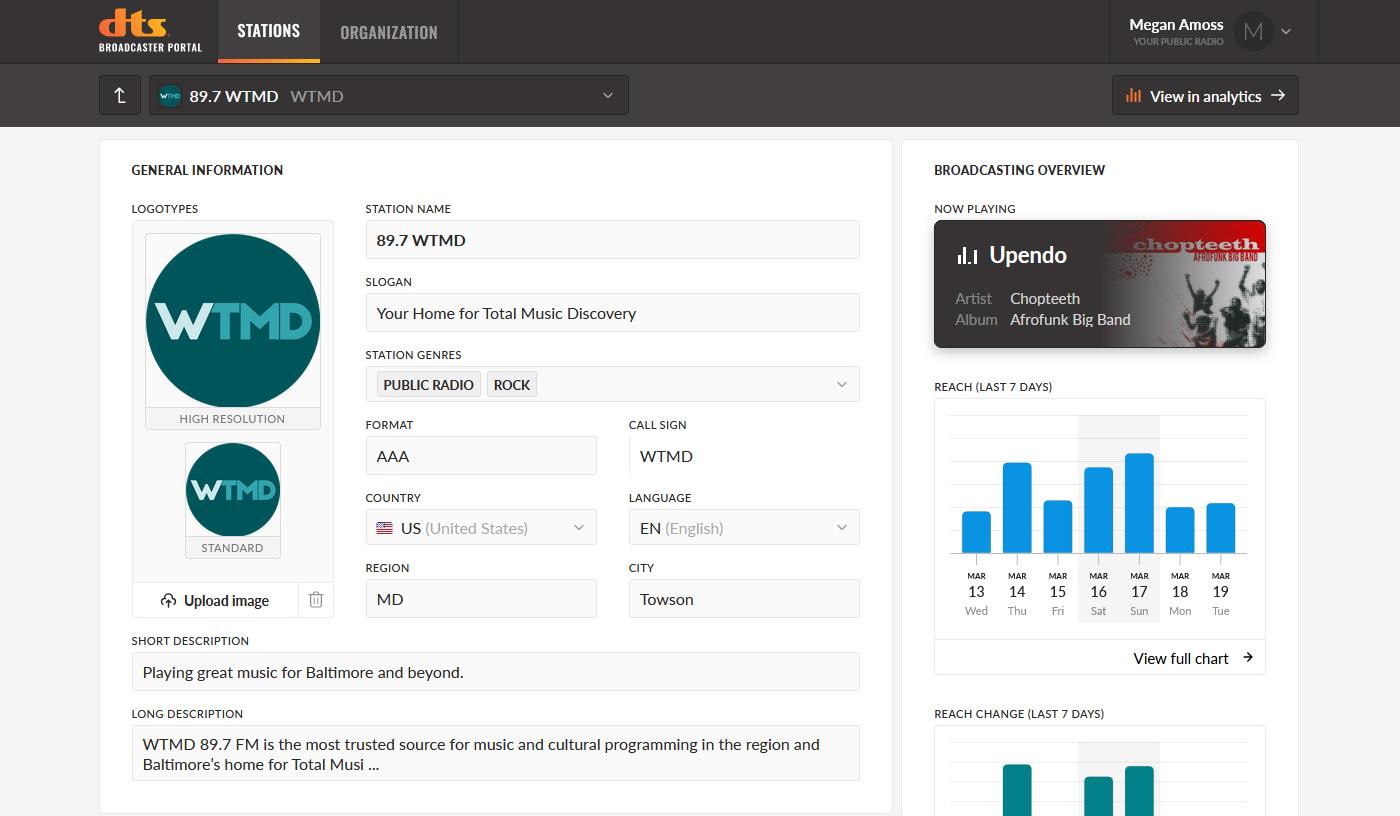Click the Upload image button
Image resolution: width=1400 pixels, height=816 pixels.
[x=215, y=600]
